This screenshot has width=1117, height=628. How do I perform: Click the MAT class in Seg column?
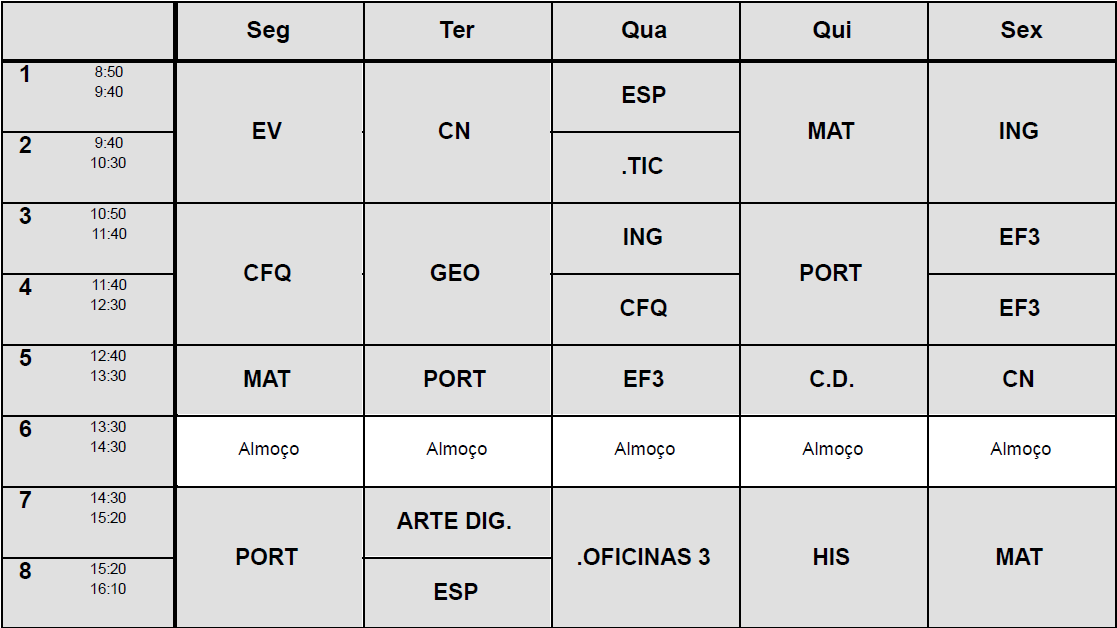point(267,379)
